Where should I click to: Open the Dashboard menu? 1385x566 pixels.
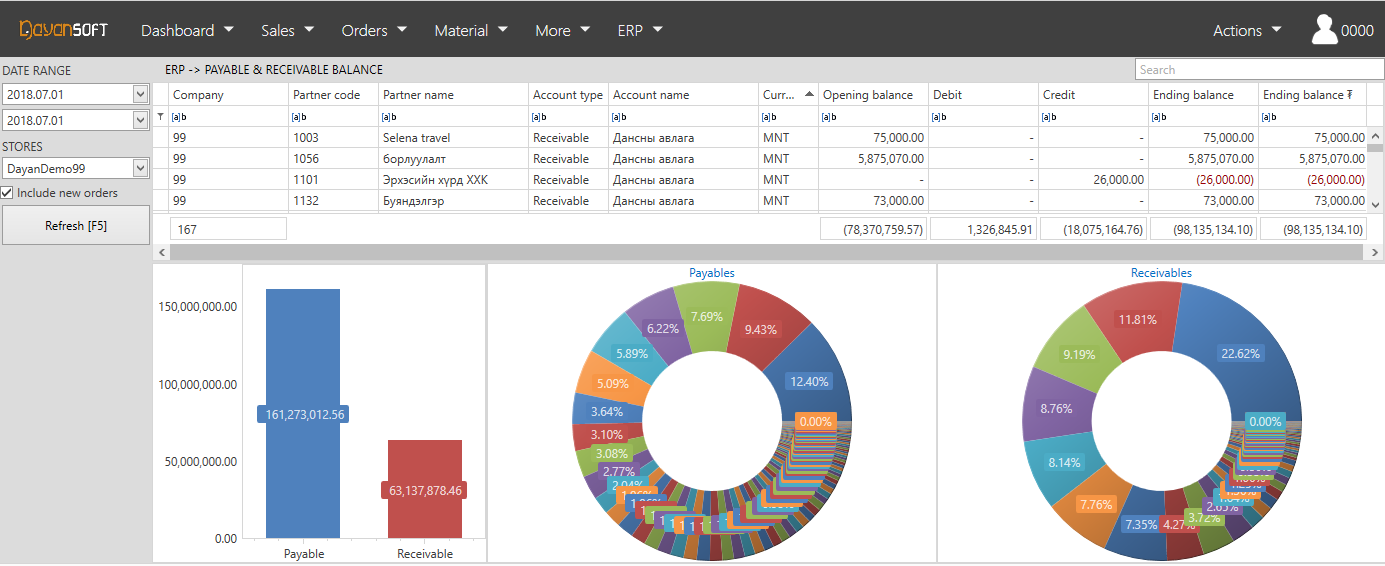[x=187, y=30]
